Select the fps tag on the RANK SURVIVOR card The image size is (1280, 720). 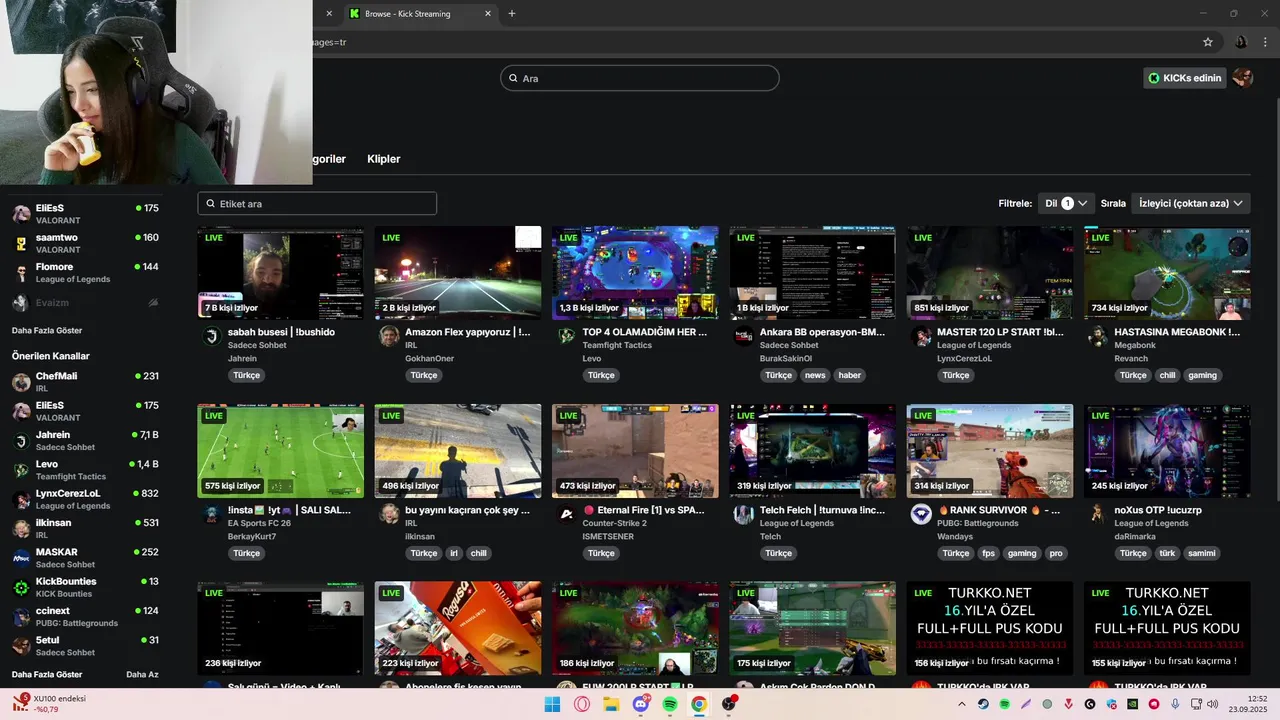click(989, 553)
